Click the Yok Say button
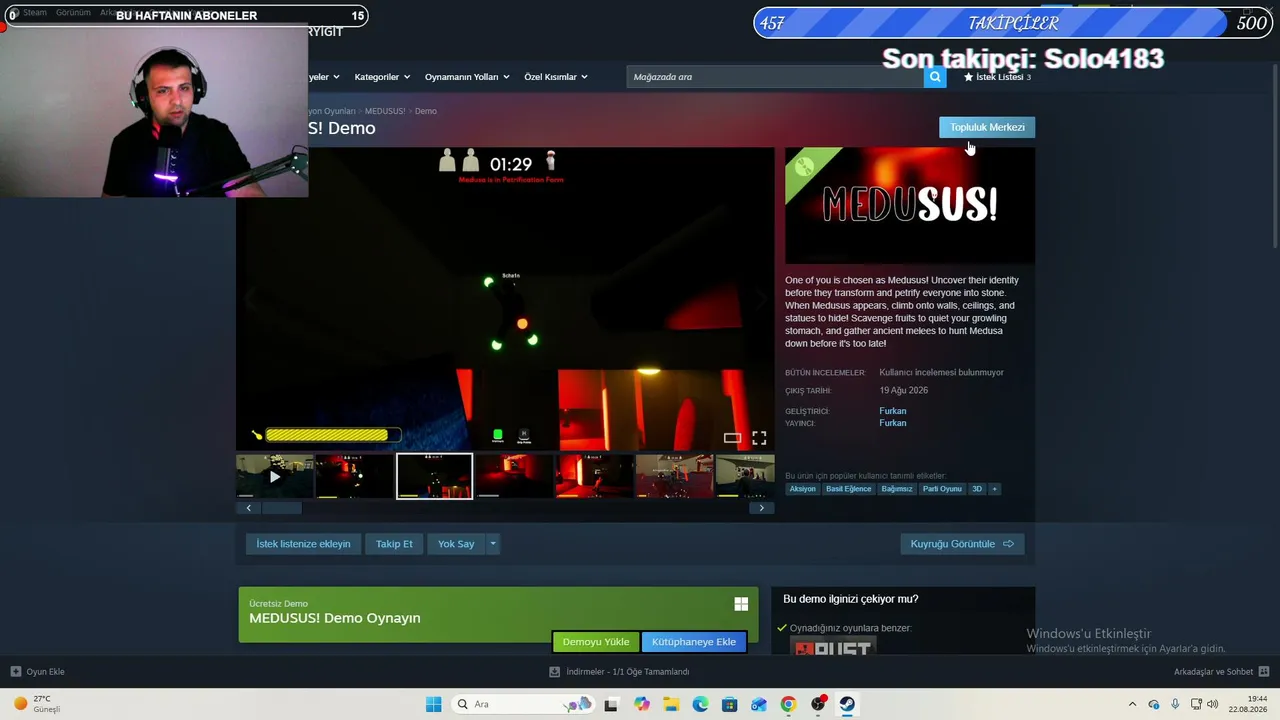Screen dimensions: 1280x720 [456, 544]
